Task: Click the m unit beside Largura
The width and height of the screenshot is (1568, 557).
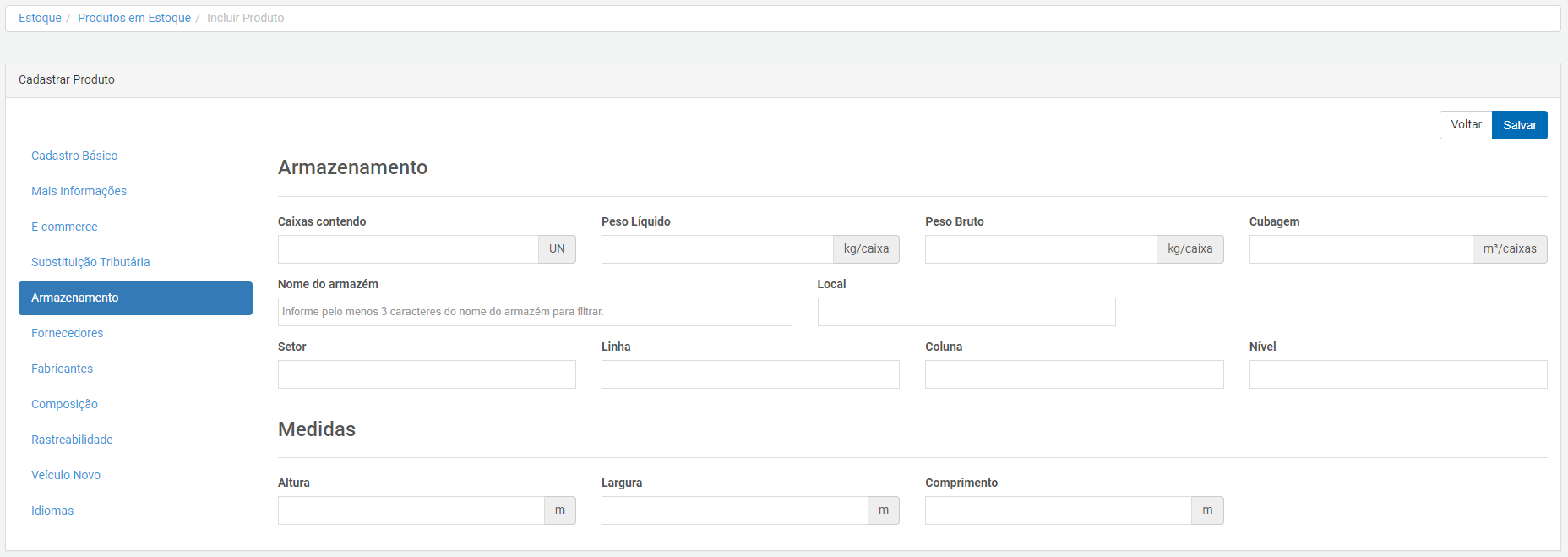Action: 884,511
